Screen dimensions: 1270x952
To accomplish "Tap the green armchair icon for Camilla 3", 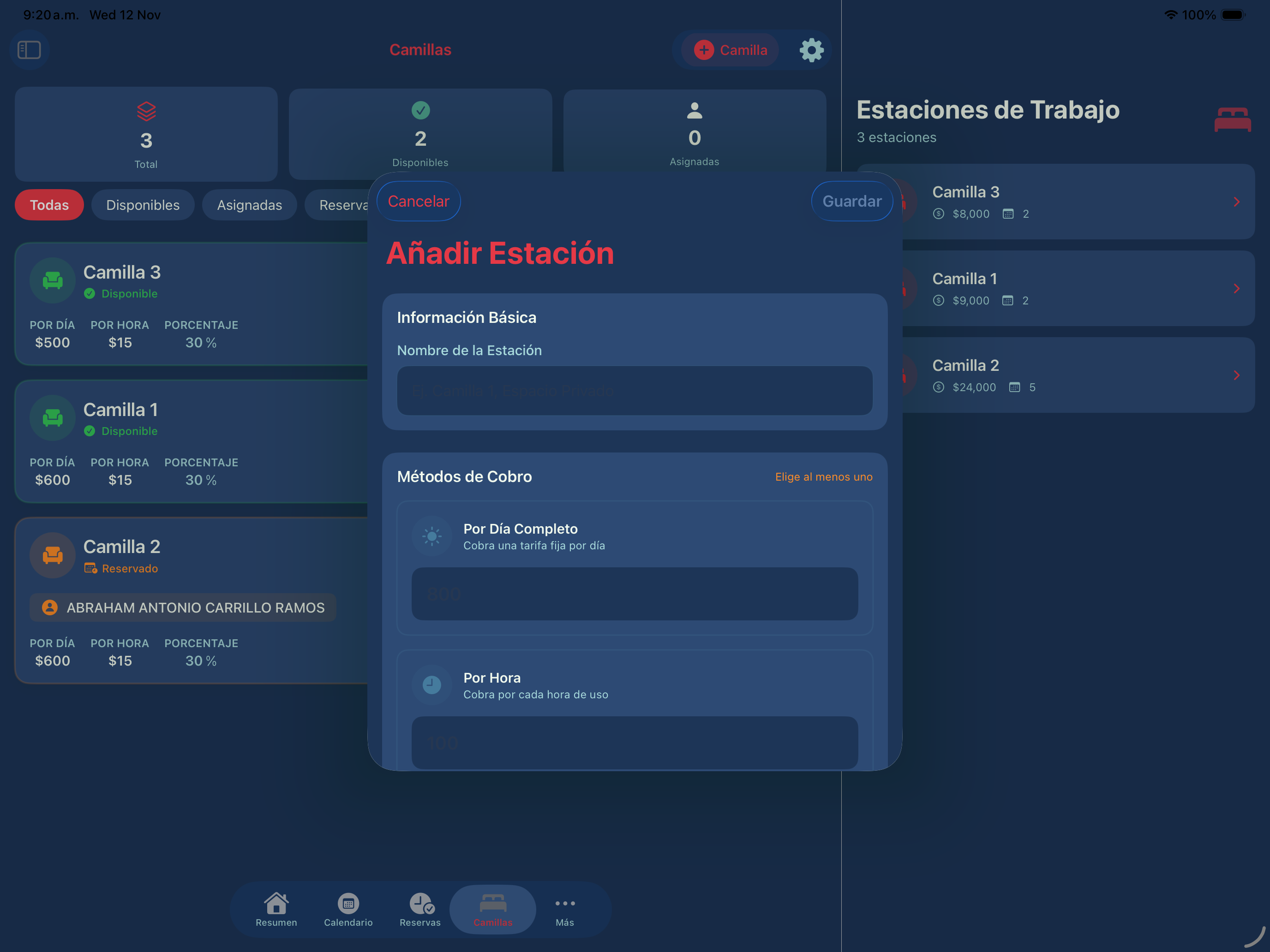I will [53, 280].
